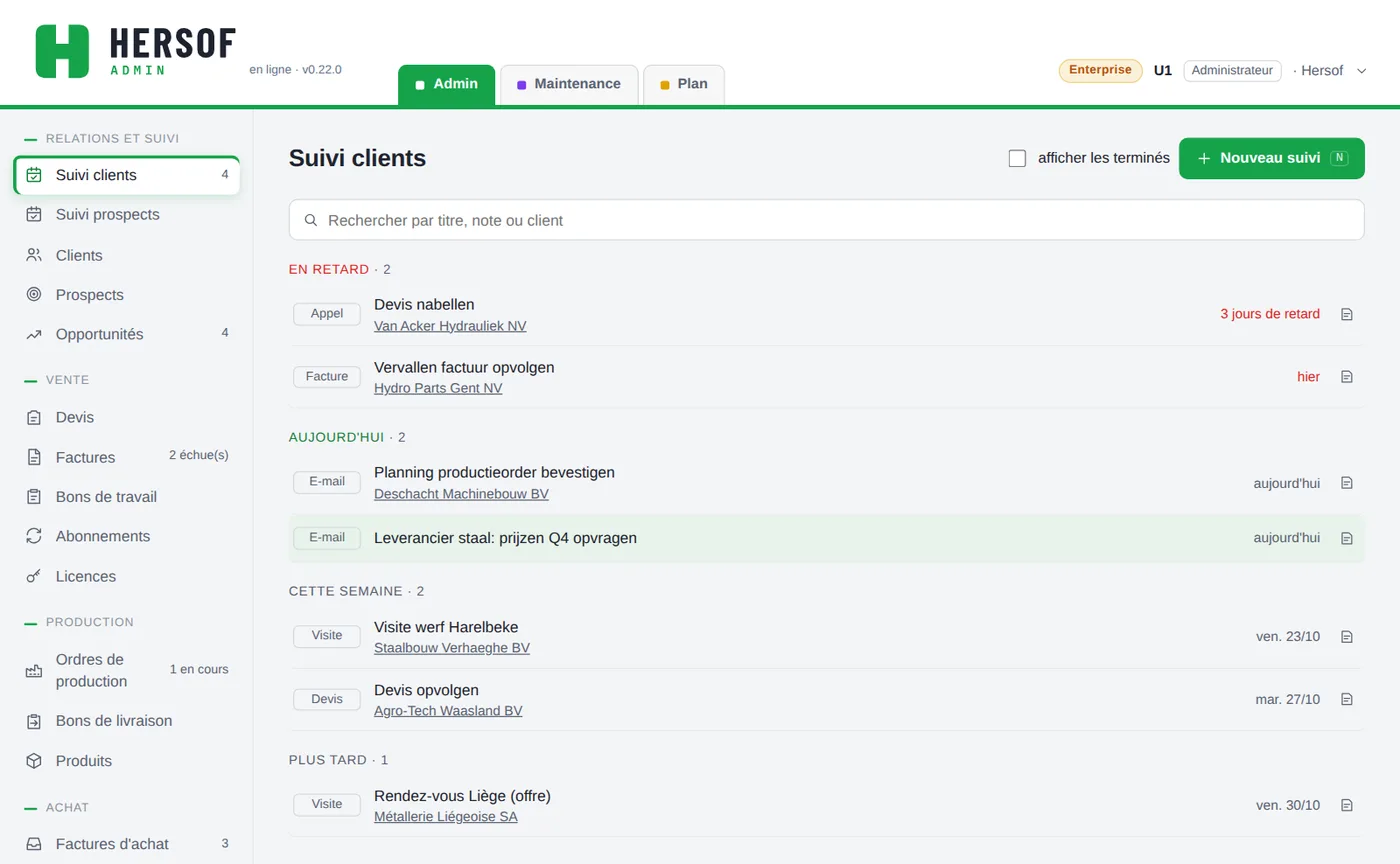The height and width of the screenshot is (864, 1400).
Task: Open note icon for Vervallen factuur opvolgen
Action: (1347, 377)
